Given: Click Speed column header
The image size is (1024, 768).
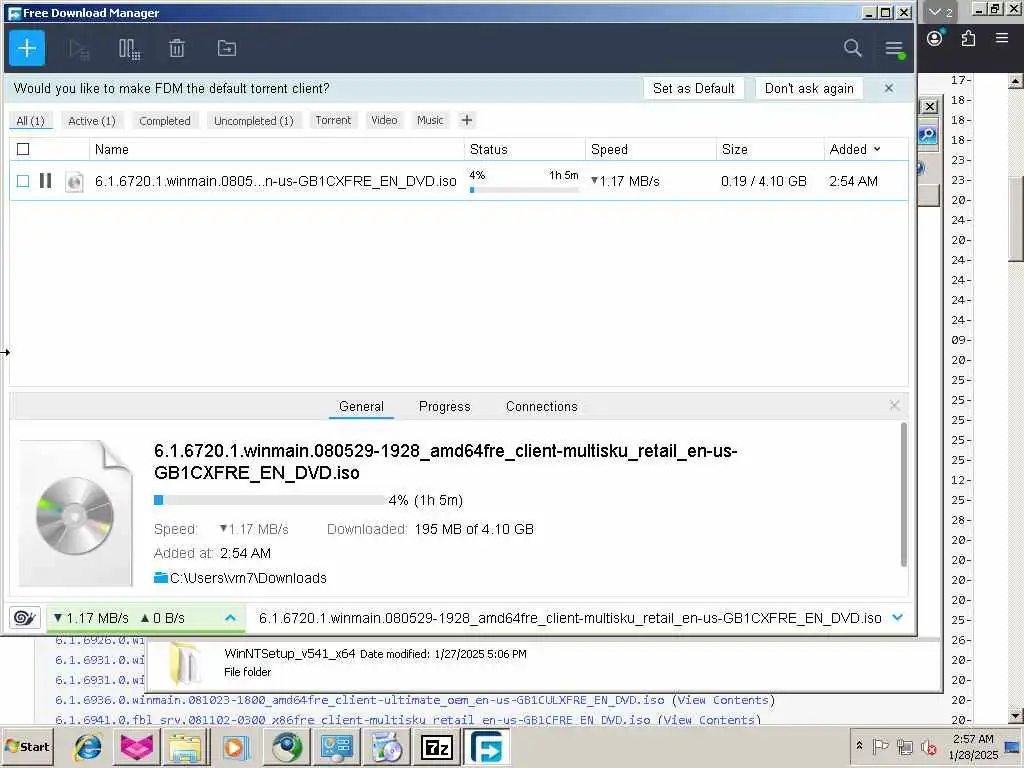Looking at the screenshot, I should (x=650, y=150).
